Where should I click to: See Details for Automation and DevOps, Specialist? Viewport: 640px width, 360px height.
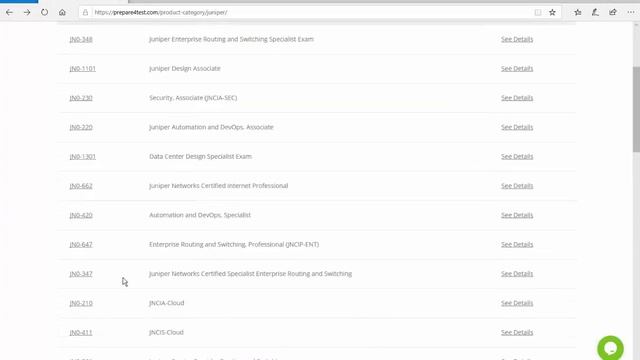coord(517,215)
